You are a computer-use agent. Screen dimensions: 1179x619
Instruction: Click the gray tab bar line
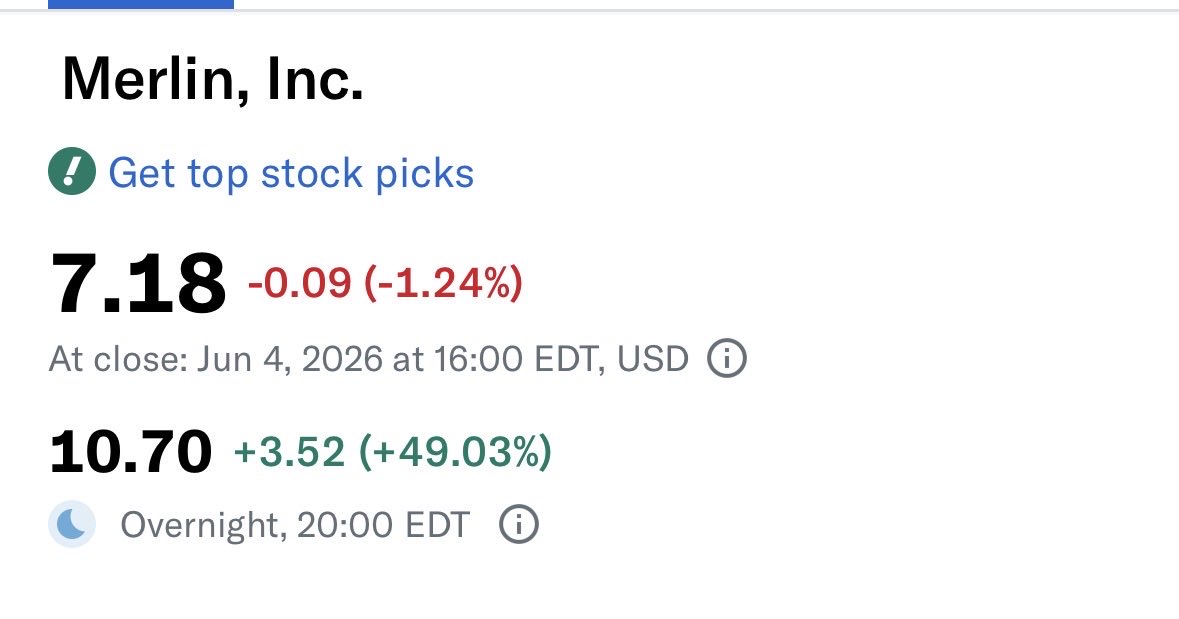coord(706,10)
